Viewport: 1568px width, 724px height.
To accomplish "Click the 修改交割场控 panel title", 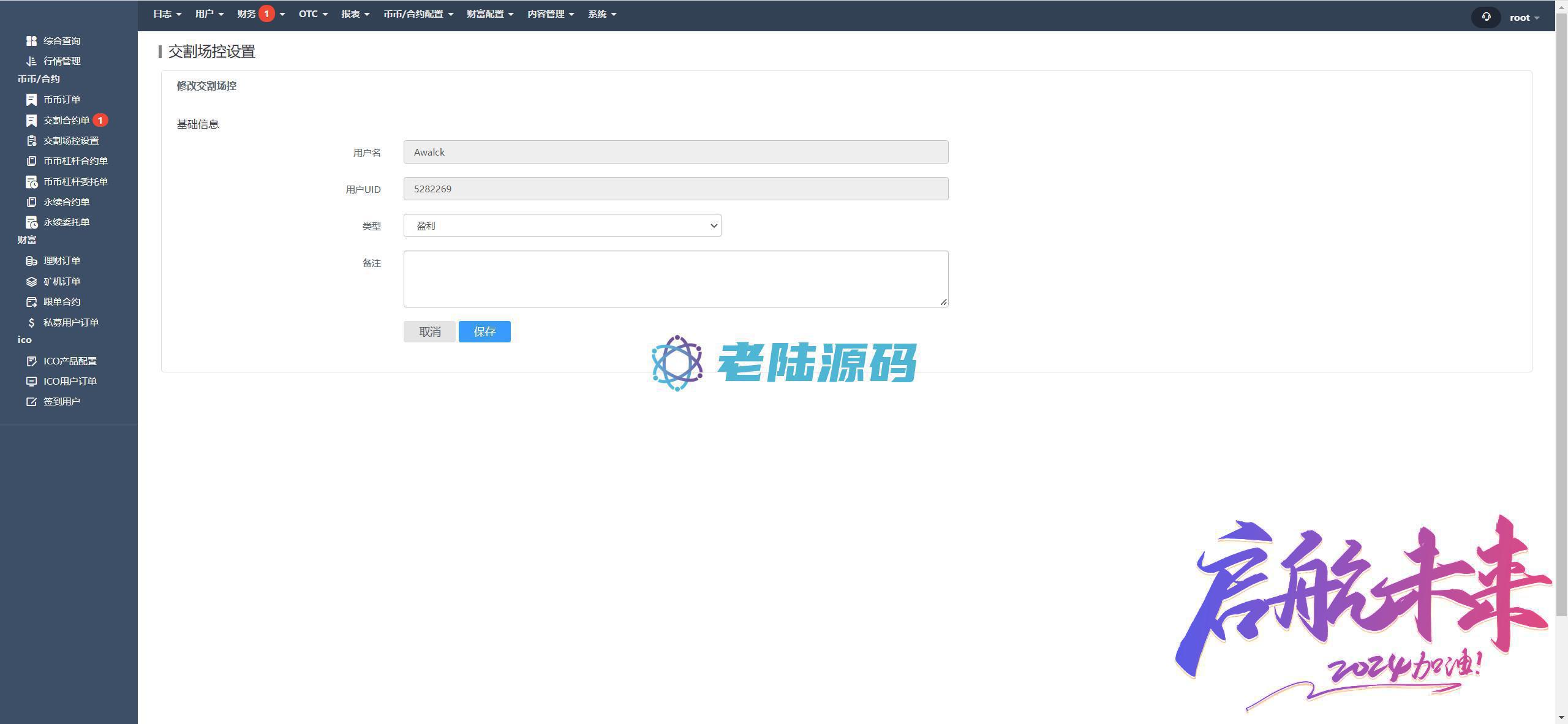I will (x=206, y=86).
